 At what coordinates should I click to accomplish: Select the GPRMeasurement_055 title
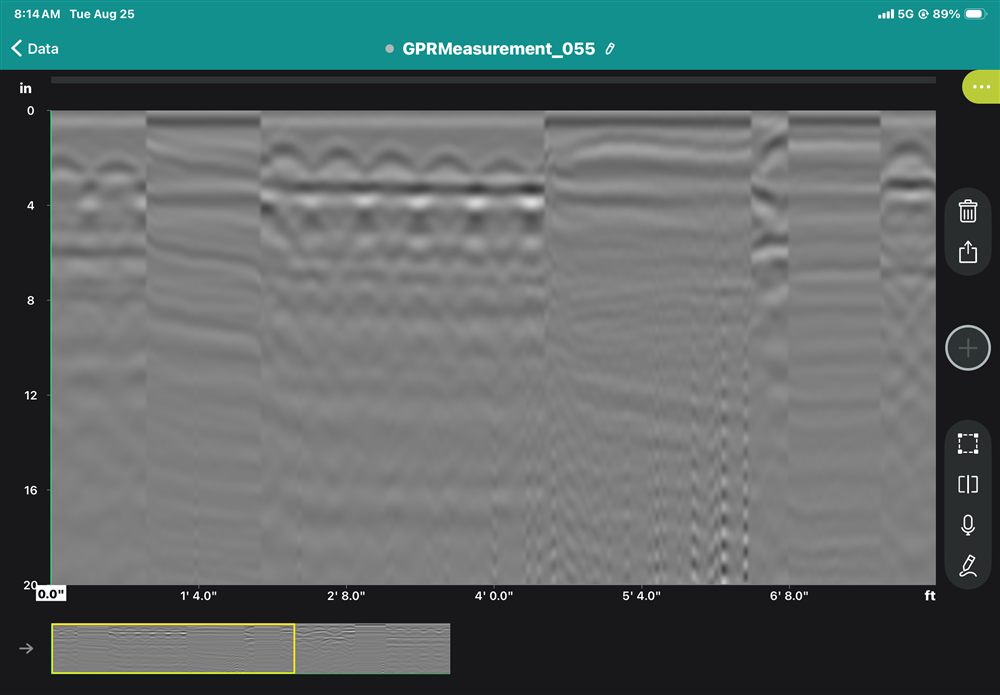[x=498, y=48]
